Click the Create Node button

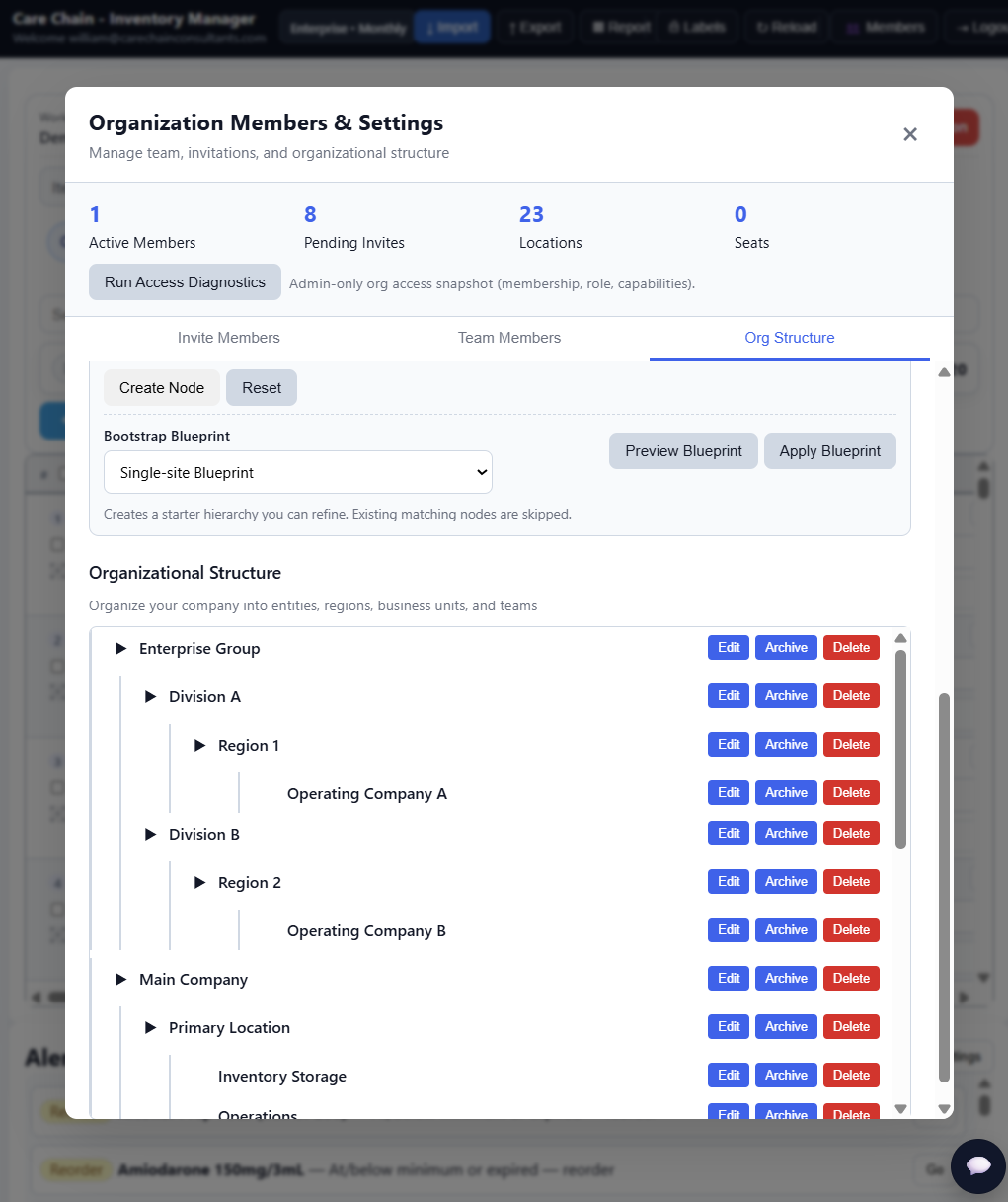pyautogui.click(x=162, y=388)
